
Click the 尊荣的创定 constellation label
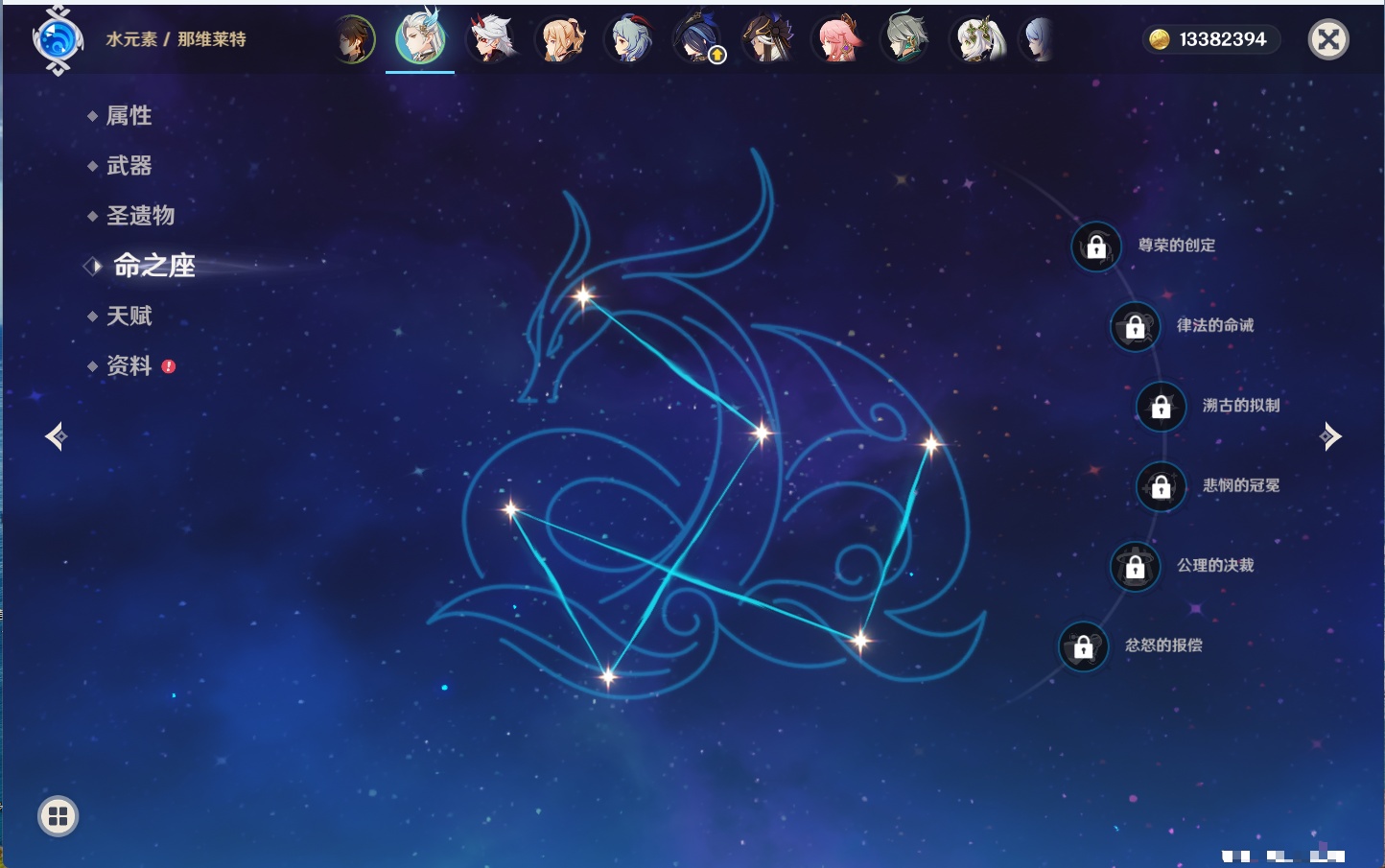coord(1177,246)
